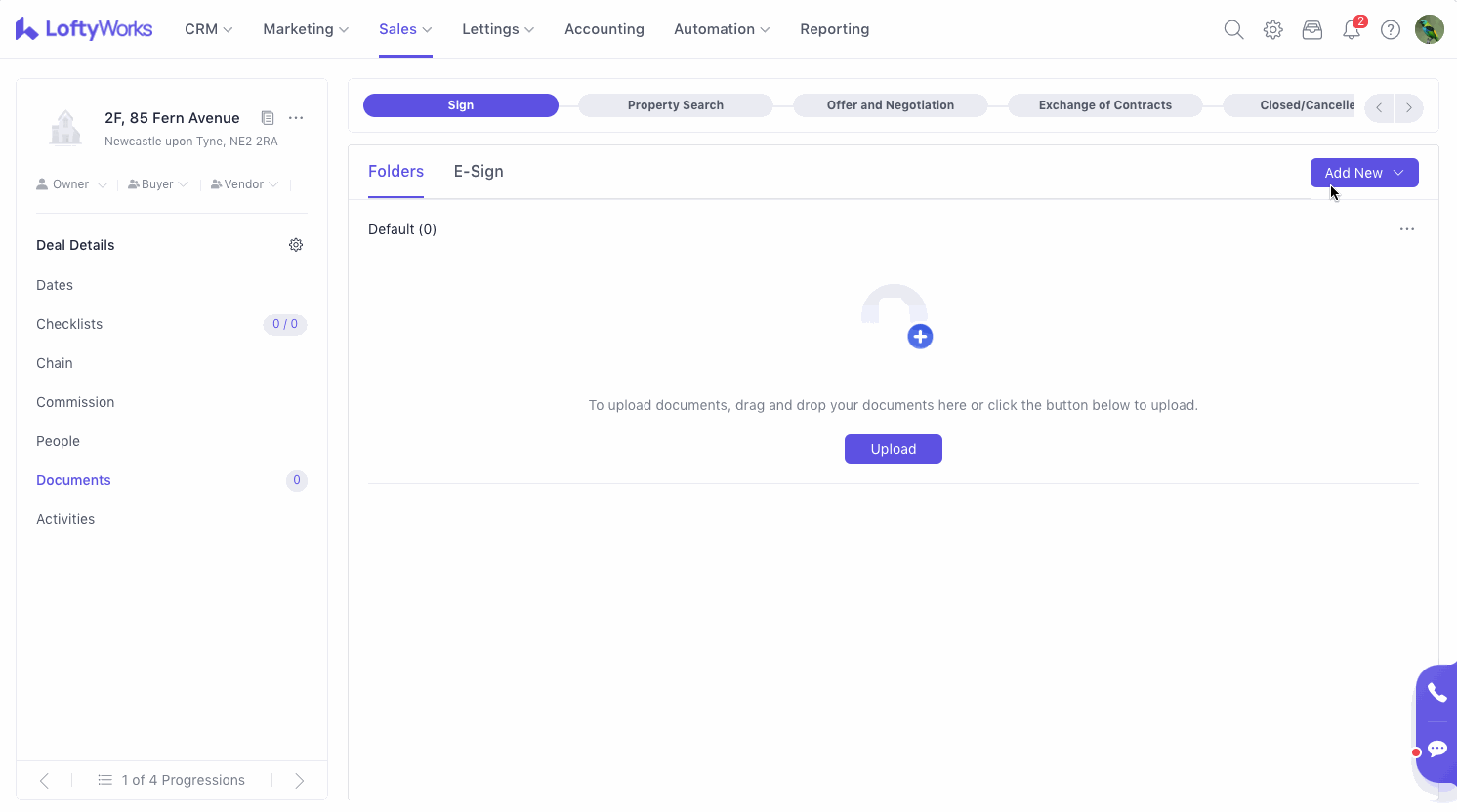Open the Commission section
This screenshot has width=1457, height=812.
(75, 402)
